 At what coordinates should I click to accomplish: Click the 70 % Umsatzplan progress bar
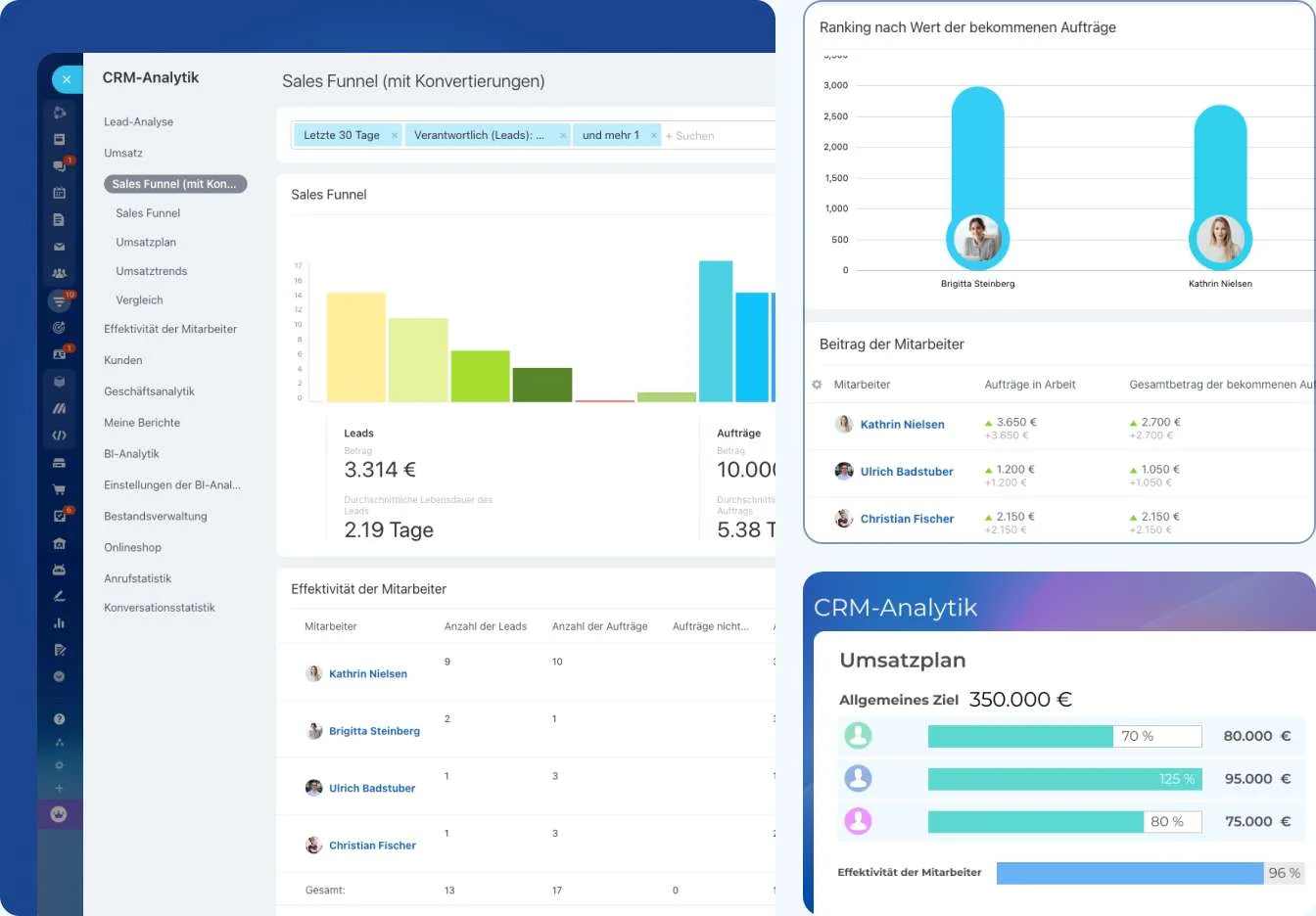(x=1064, y=736)
